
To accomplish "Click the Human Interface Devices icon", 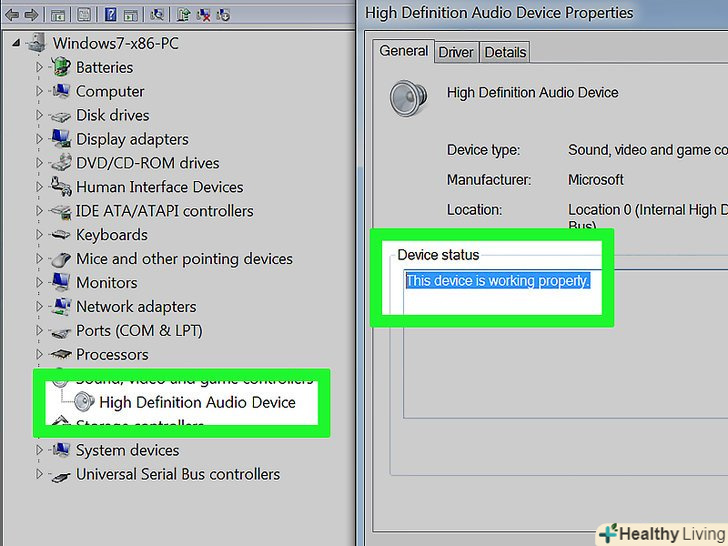I will click(x=61, y=186).
